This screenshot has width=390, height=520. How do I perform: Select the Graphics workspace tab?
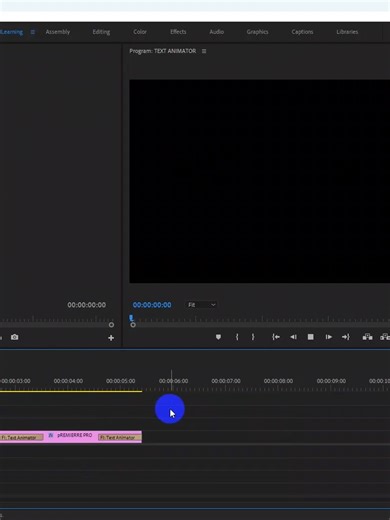coord(257,32)
